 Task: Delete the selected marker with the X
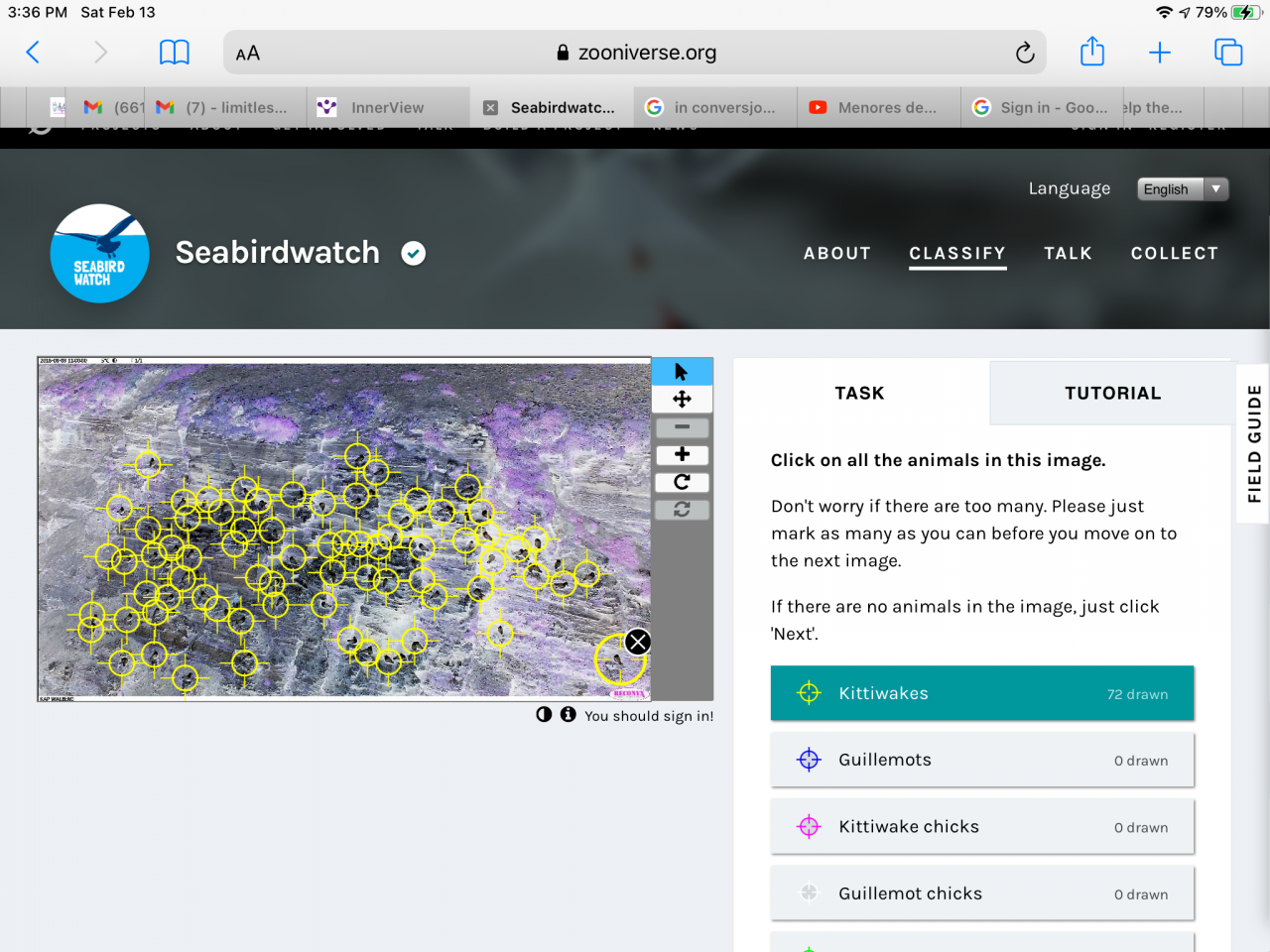click(x=638, y=642)
